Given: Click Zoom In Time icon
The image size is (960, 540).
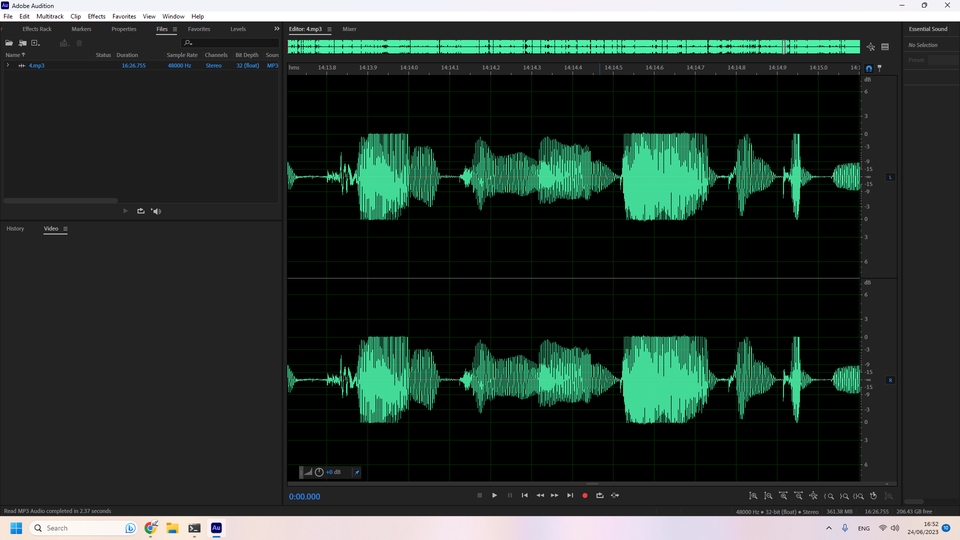Looking at the screenshot, I should coord(783,496).
